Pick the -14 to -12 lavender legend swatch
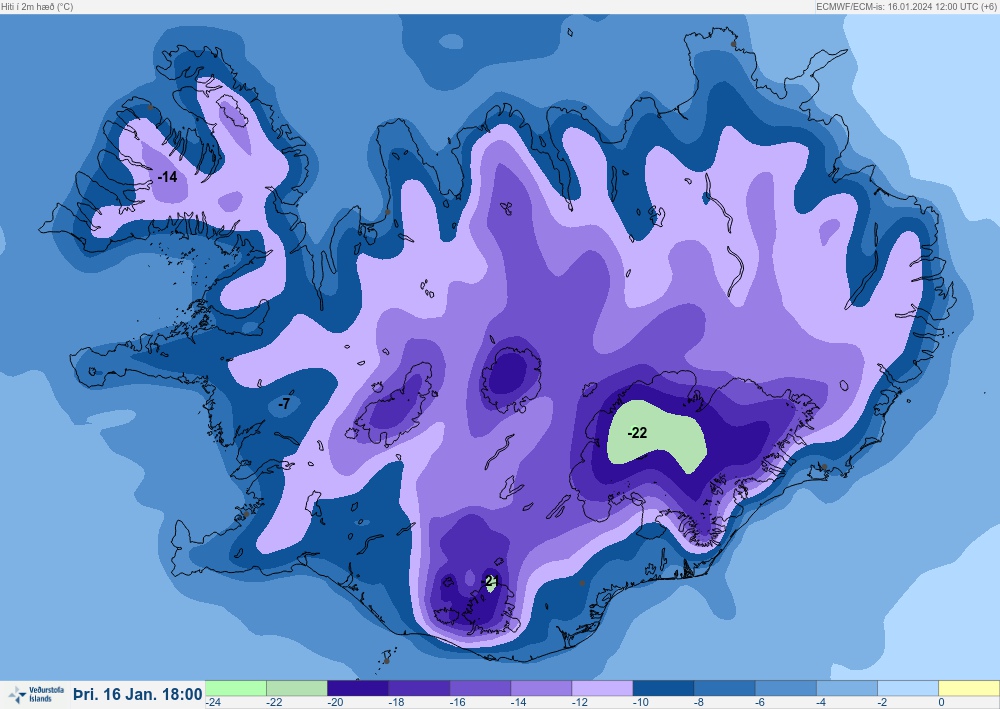Image resolution: width=1000 pixels, height=709 pixels. pyautogui.click(x=541, y=688)
